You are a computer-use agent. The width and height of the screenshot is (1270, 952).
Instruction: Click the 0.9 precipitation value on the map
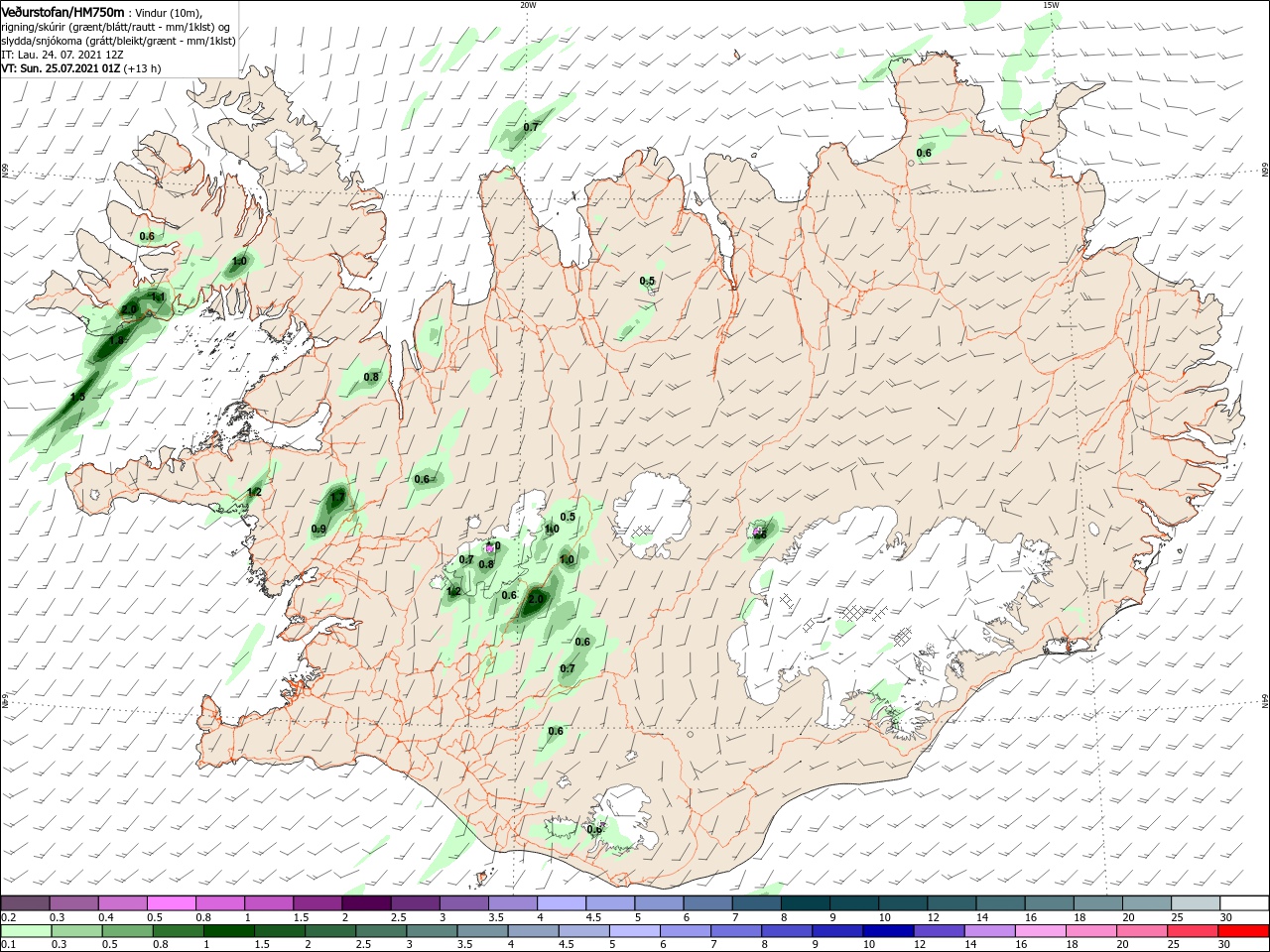318,530
